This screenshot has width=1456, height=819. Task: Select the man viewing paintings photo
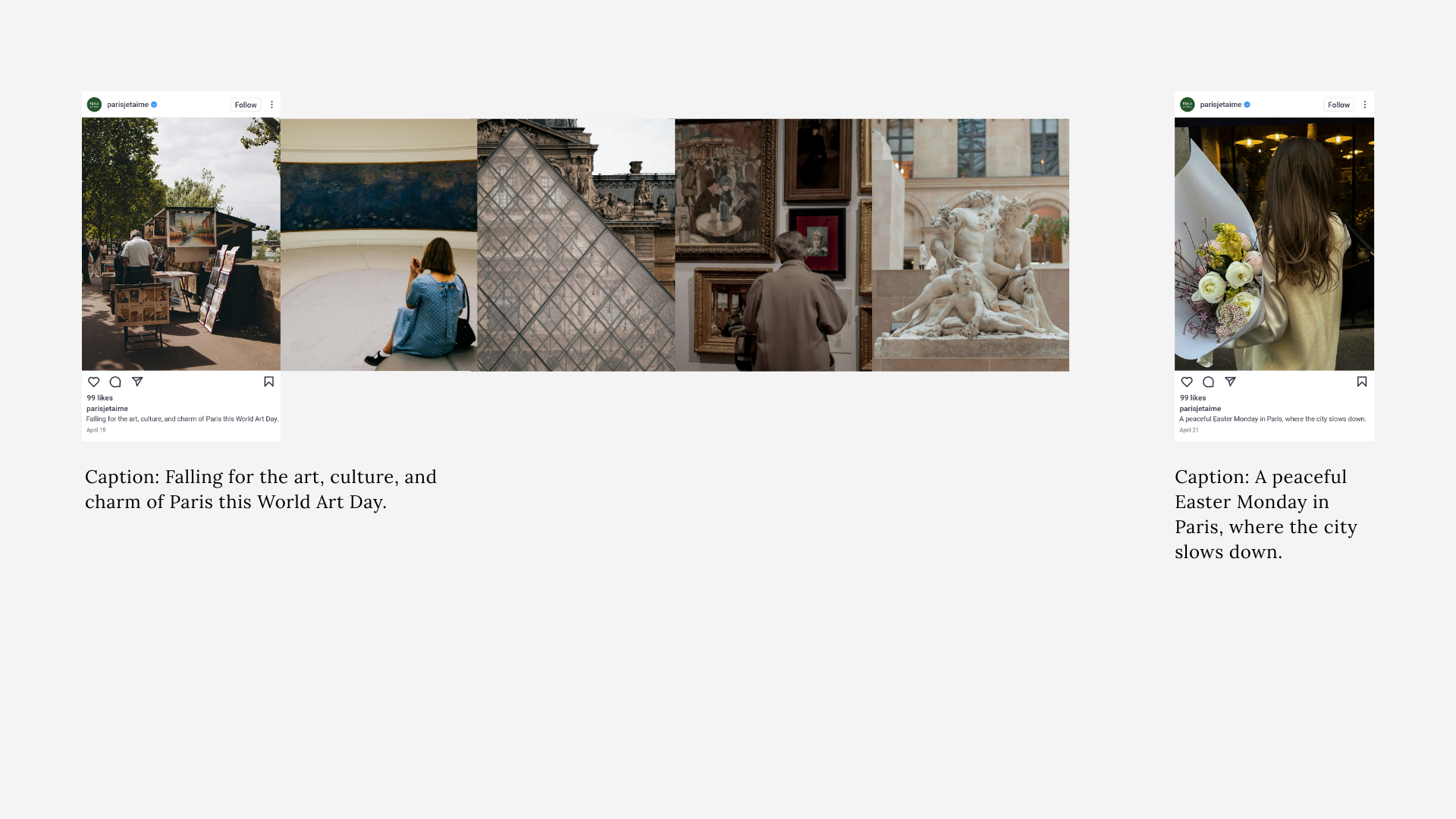tap(773, 244)
